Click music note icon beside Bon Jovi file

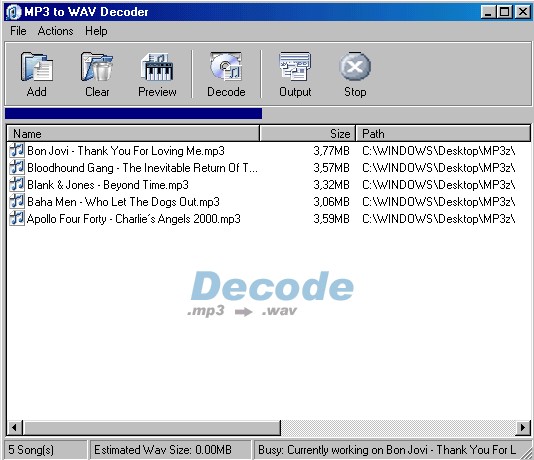click(x=17, y=150)
